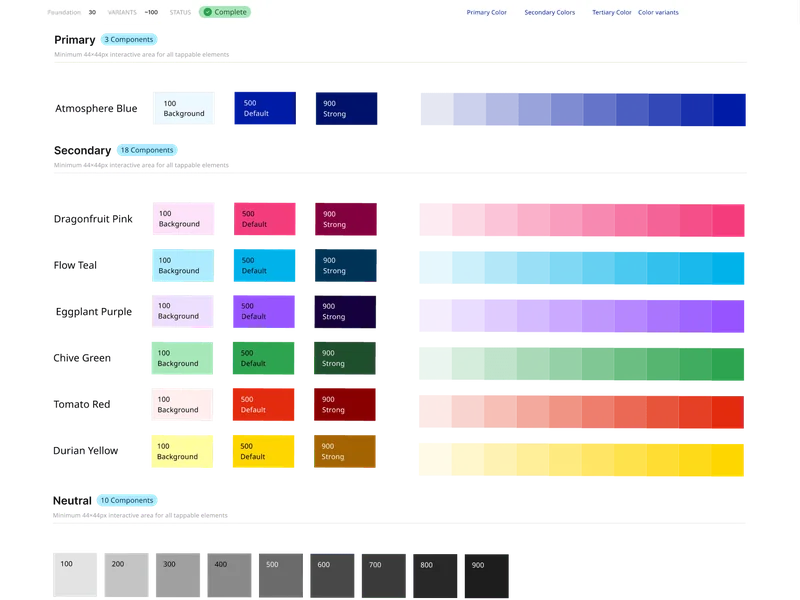
Task: Select Flow Teal 500 Default swatch
Action: 264,265
